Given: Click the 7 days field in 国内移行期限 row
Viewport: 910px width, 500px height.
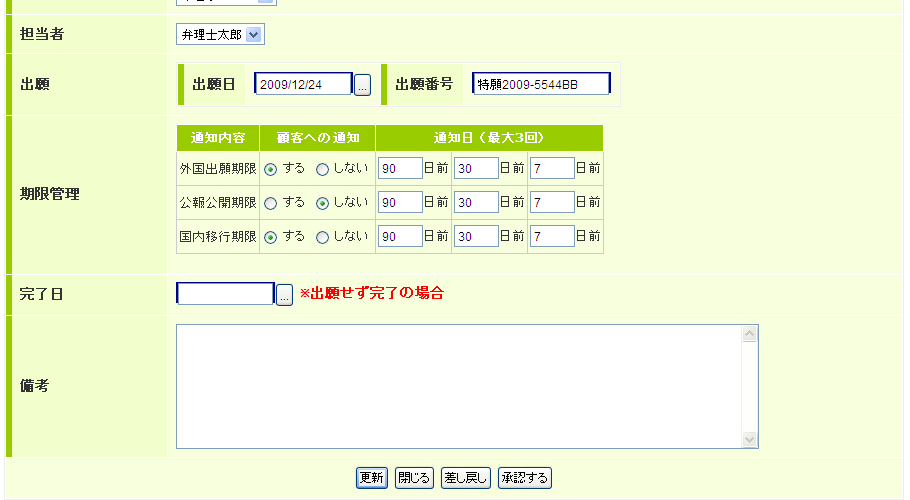Looking at the screenshot, I should pos(552,236).
